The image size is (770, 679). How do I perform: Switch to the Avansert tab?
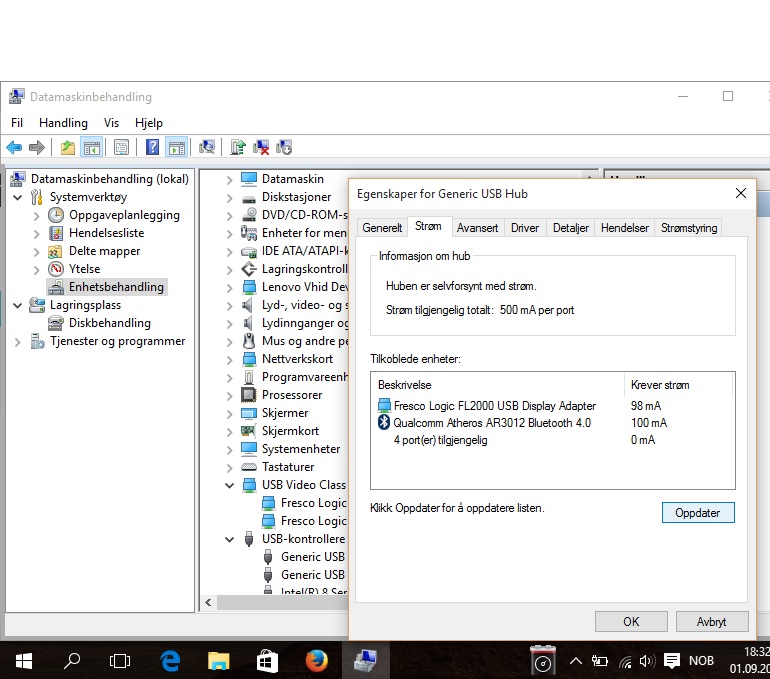tap(477, 228)
